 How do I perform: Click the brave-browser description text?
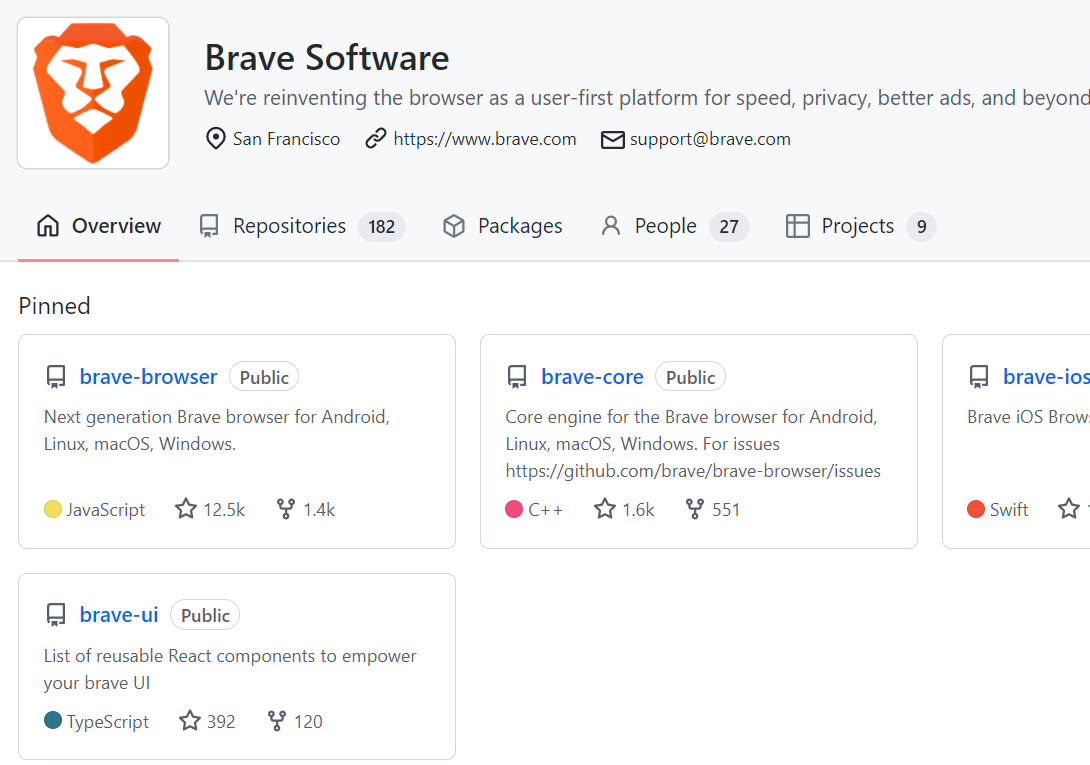click(x=217, y=430)
